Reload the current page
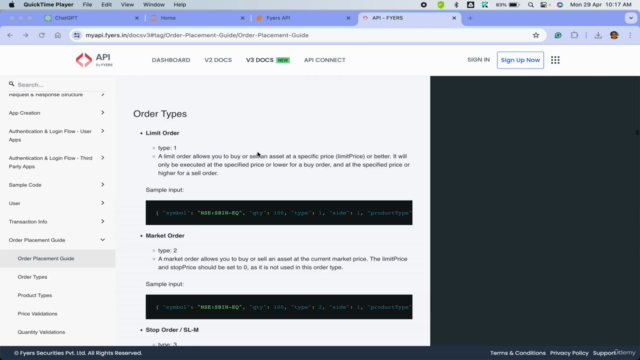Image resolution: width=640 pixels, height=360 pixels. point(42,35)
